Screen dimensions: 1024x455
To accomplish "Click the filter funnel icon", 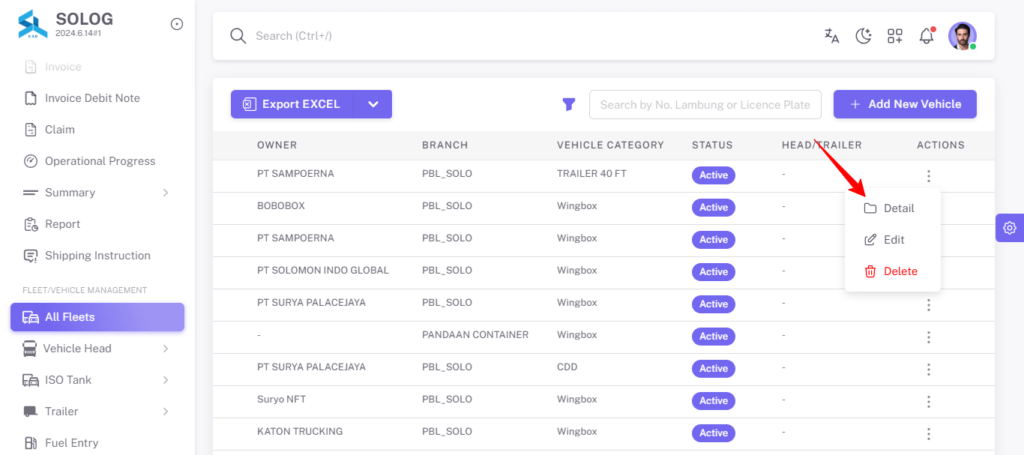I will pyautogui.click(x=569, y=104).
